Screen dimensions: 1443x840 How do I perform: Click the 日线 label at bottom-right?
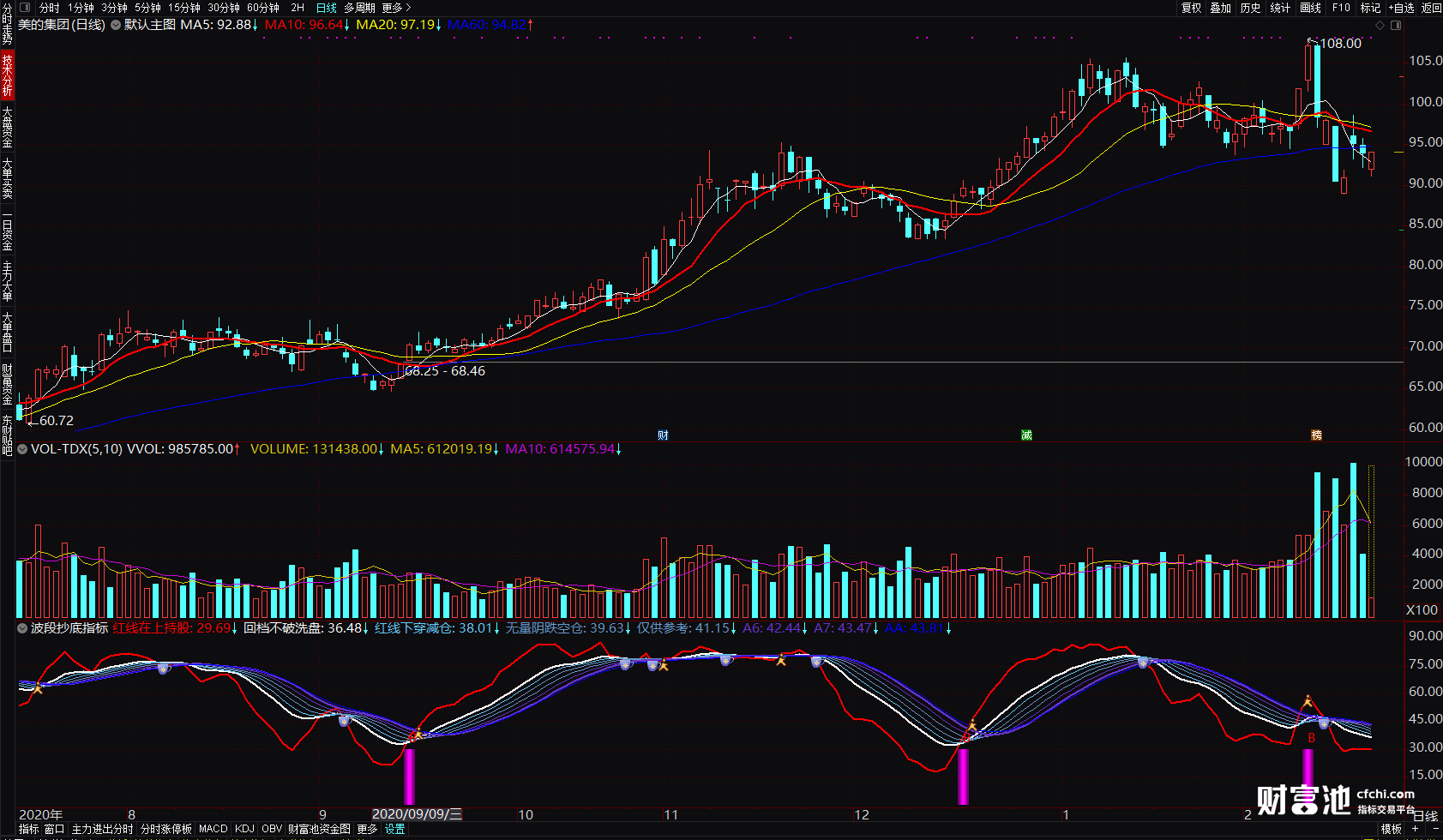point(1425,816)
